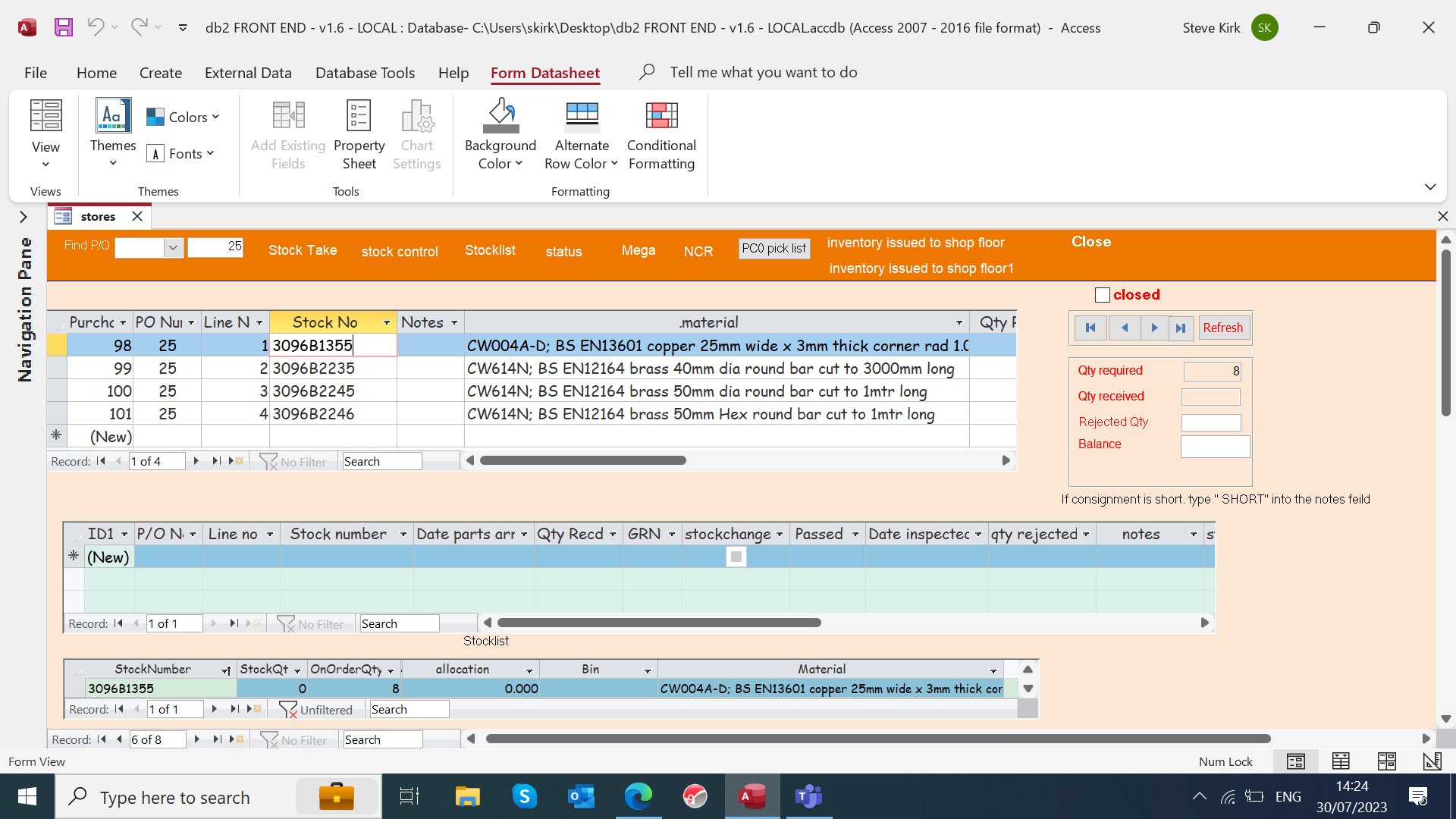Viewport: 1456px width, 819px height.
Task: Open Line N column filter dropdown
Action: click(259, 322)
